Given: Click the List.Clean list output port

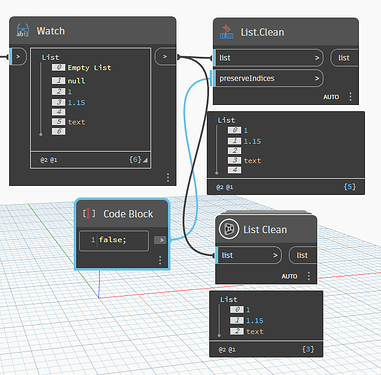Looking at the screenshot, I should tap(344, 58).
